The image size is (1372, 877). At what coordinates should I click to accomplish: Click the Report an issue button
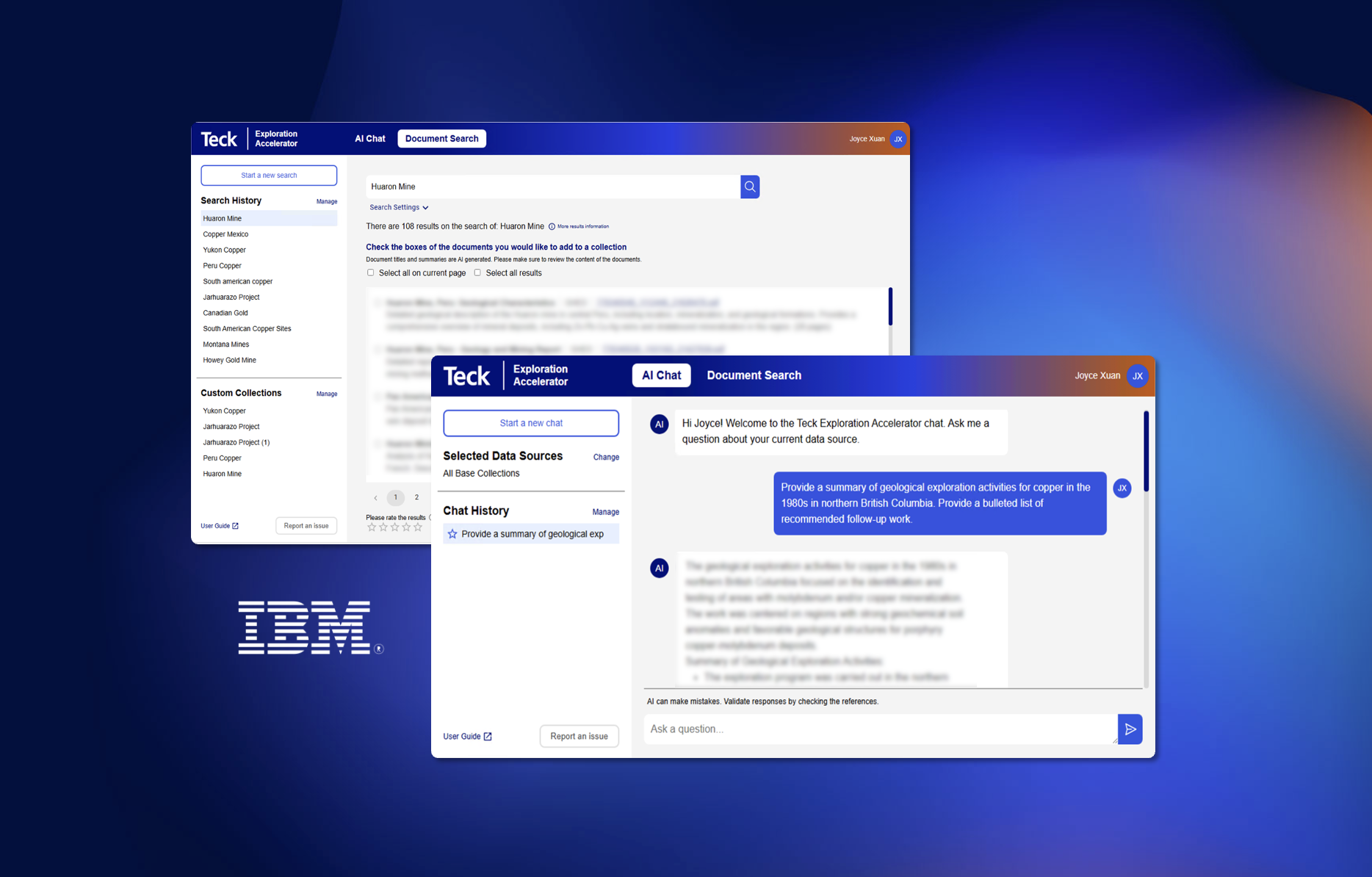(x=579, y=736)
